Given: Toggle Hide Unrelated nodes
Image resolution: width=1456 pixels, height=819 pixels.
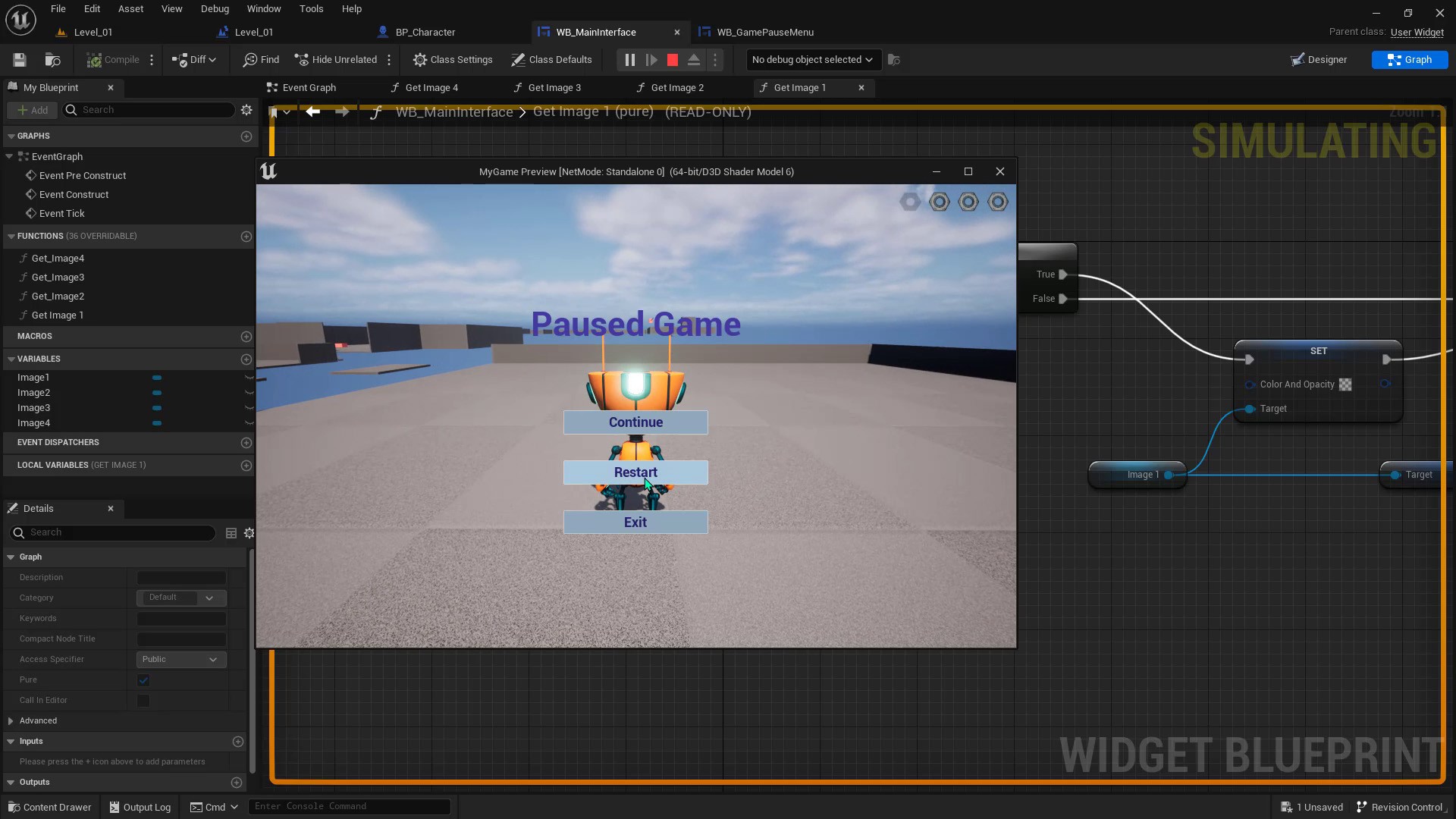Looking at the screenshot, I should click(336, 60).
